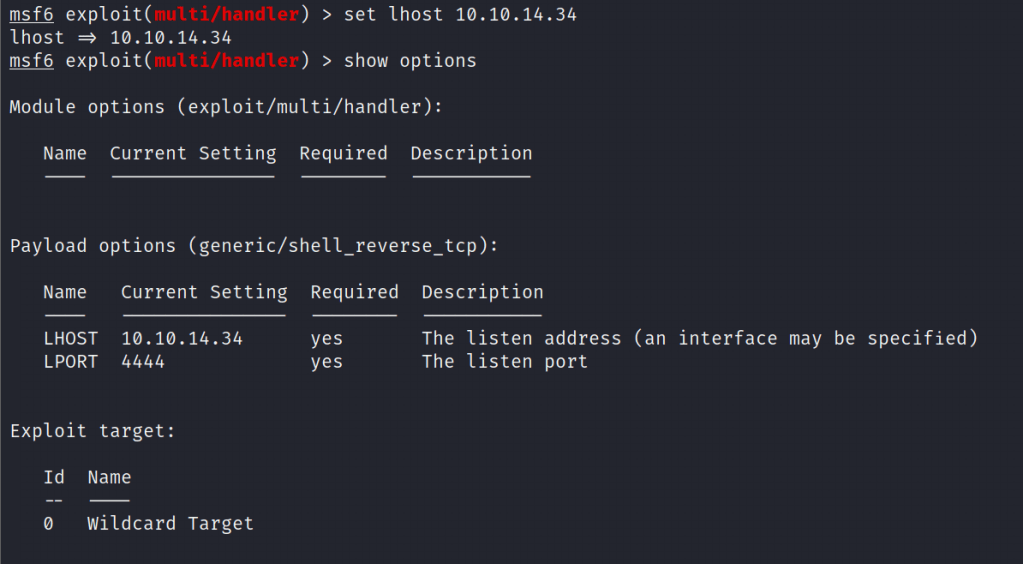Viewport: 1023px width, 564px height.
Task: Click the listen port description text
Action: 504,362
